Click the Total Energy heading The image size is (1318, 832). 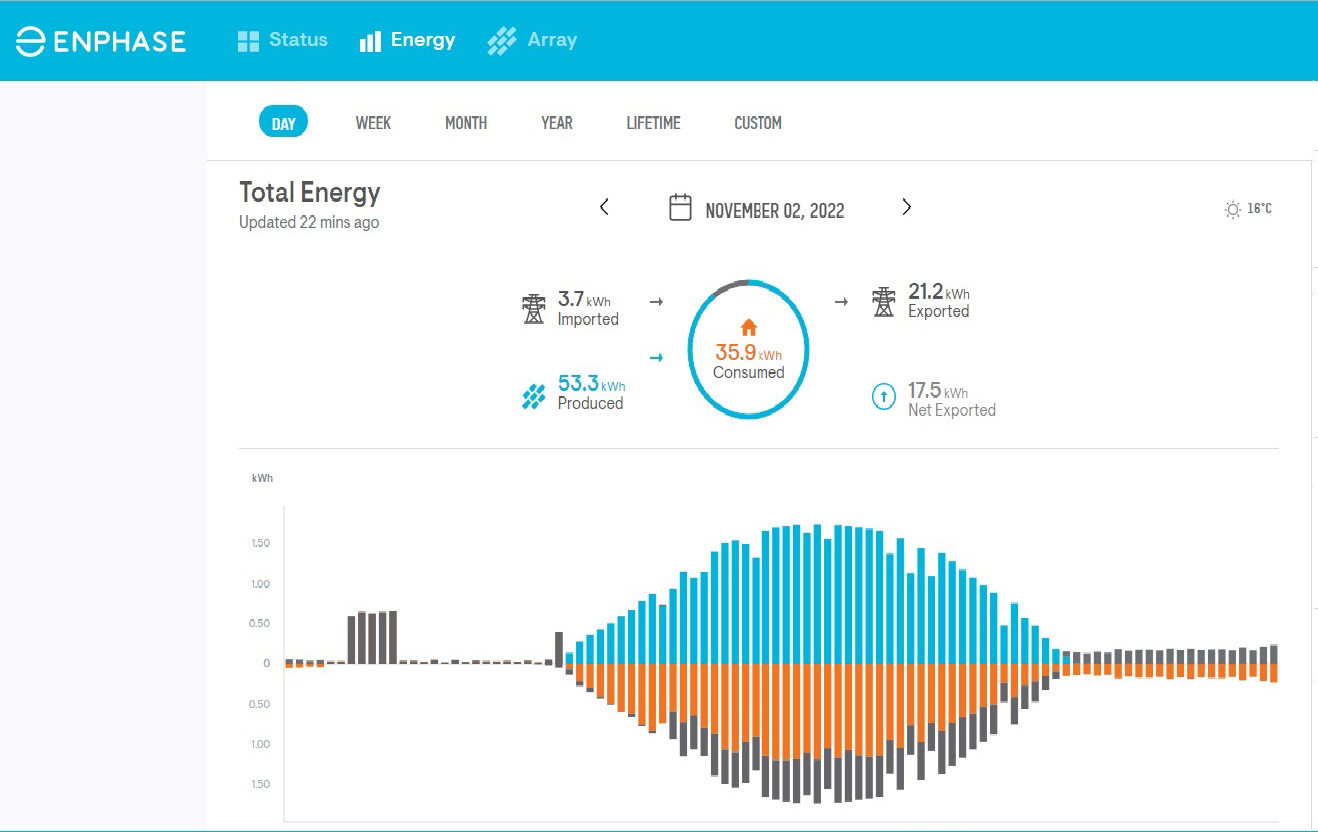click(310, 192)
